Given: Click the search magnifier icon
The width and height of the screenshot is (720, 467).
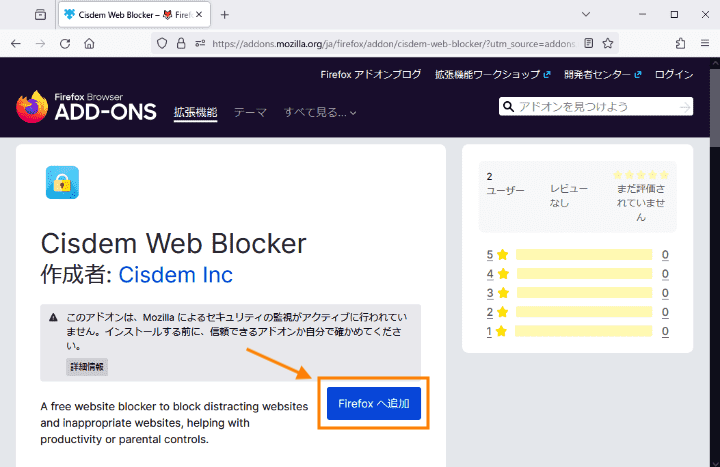Looking at the screenshot, I should [x=508, y=107].
